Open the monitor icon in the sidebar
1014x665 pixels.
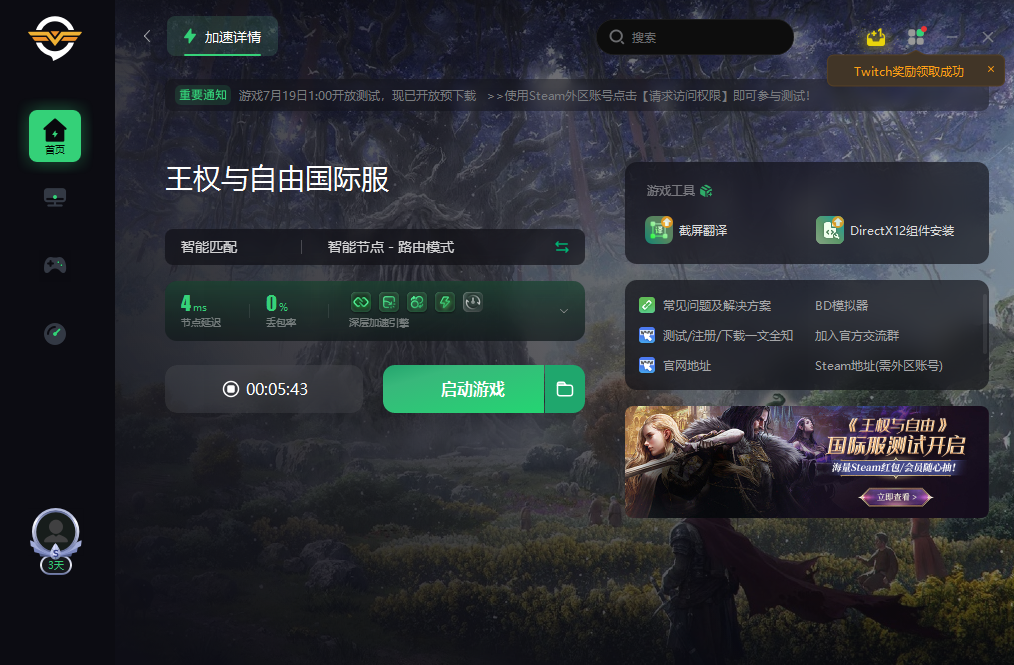pyautogui.click(x=55, y=197)
